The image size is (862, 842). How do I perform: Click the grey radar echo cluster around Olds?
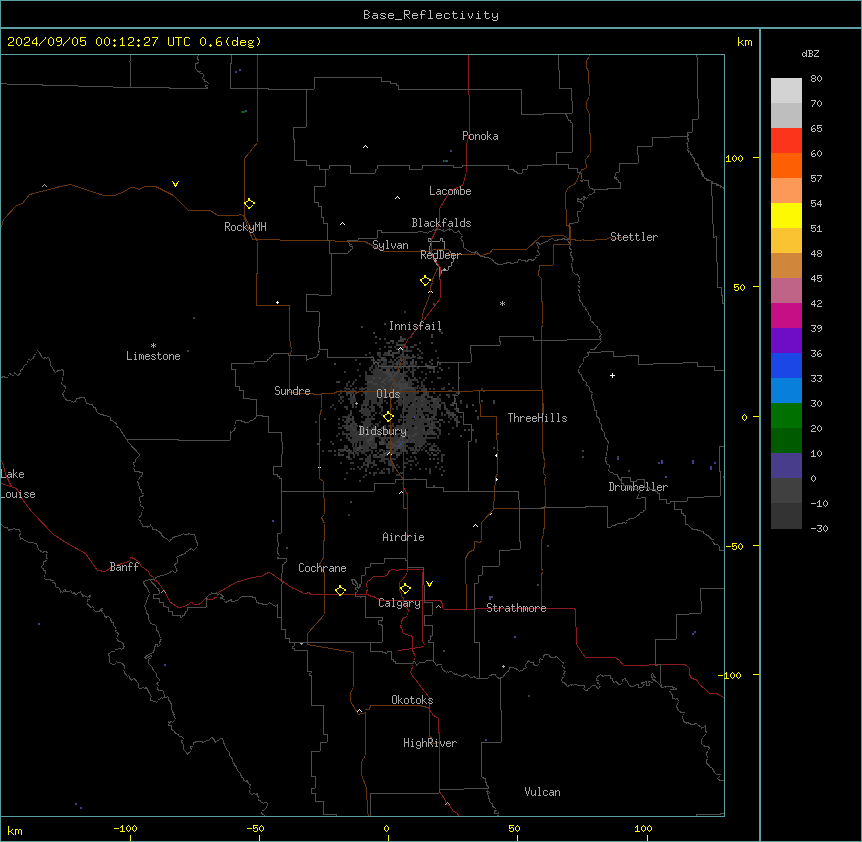coord(397,409)
